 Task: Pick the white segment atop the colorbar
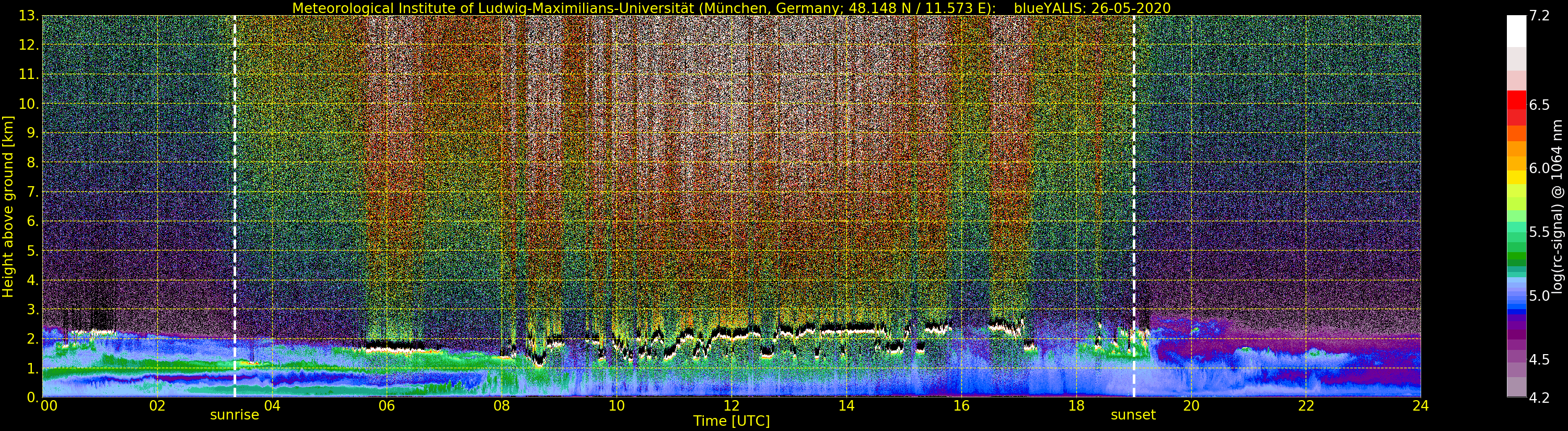click(1516, 30)
